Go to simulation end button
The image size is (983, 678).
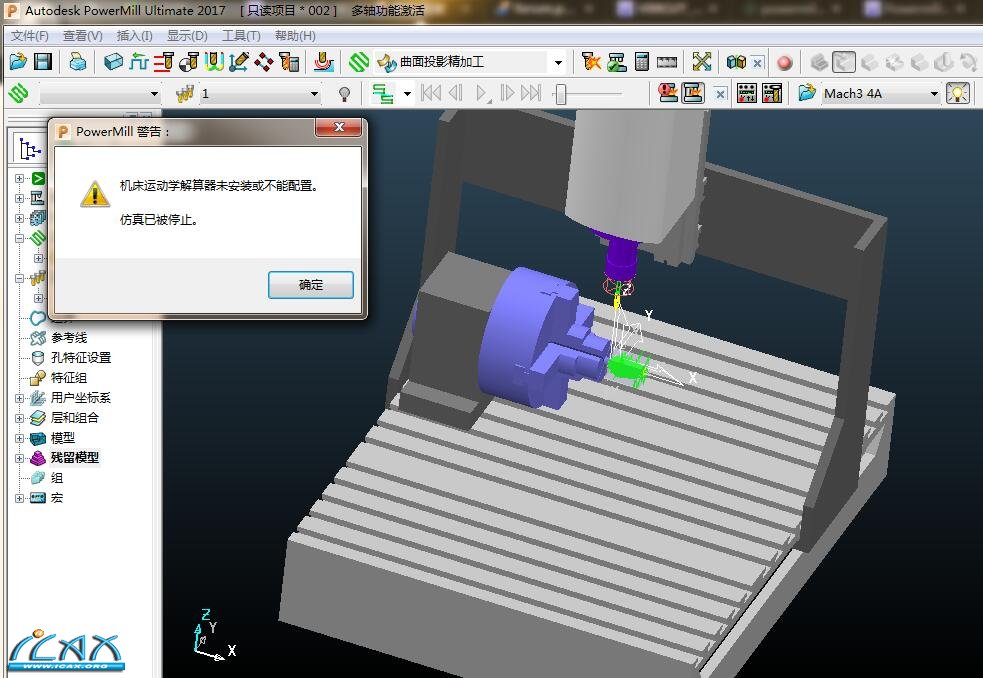click(x=531, y=93)
